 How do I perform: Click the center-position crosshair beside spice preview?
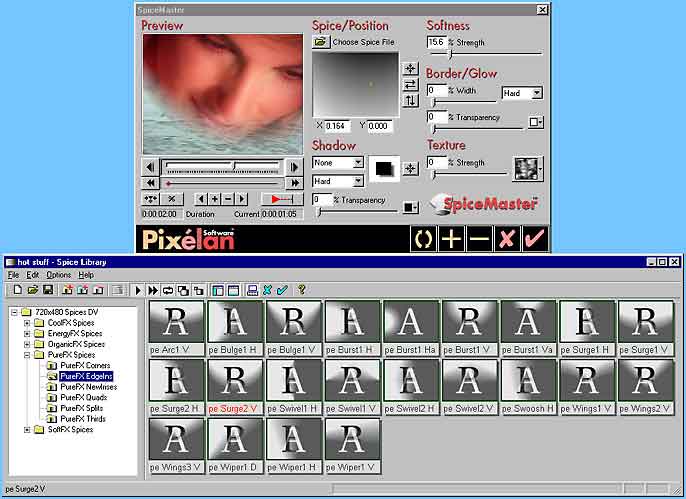[x=410, y=68]
